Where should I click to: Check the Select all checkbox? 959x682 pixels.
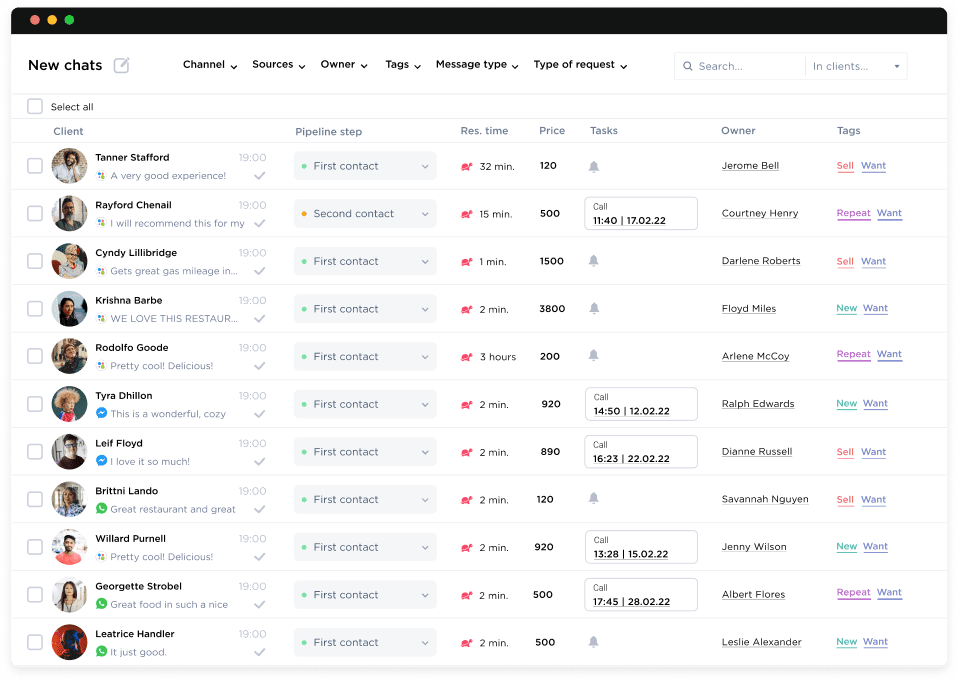[35, 106]
